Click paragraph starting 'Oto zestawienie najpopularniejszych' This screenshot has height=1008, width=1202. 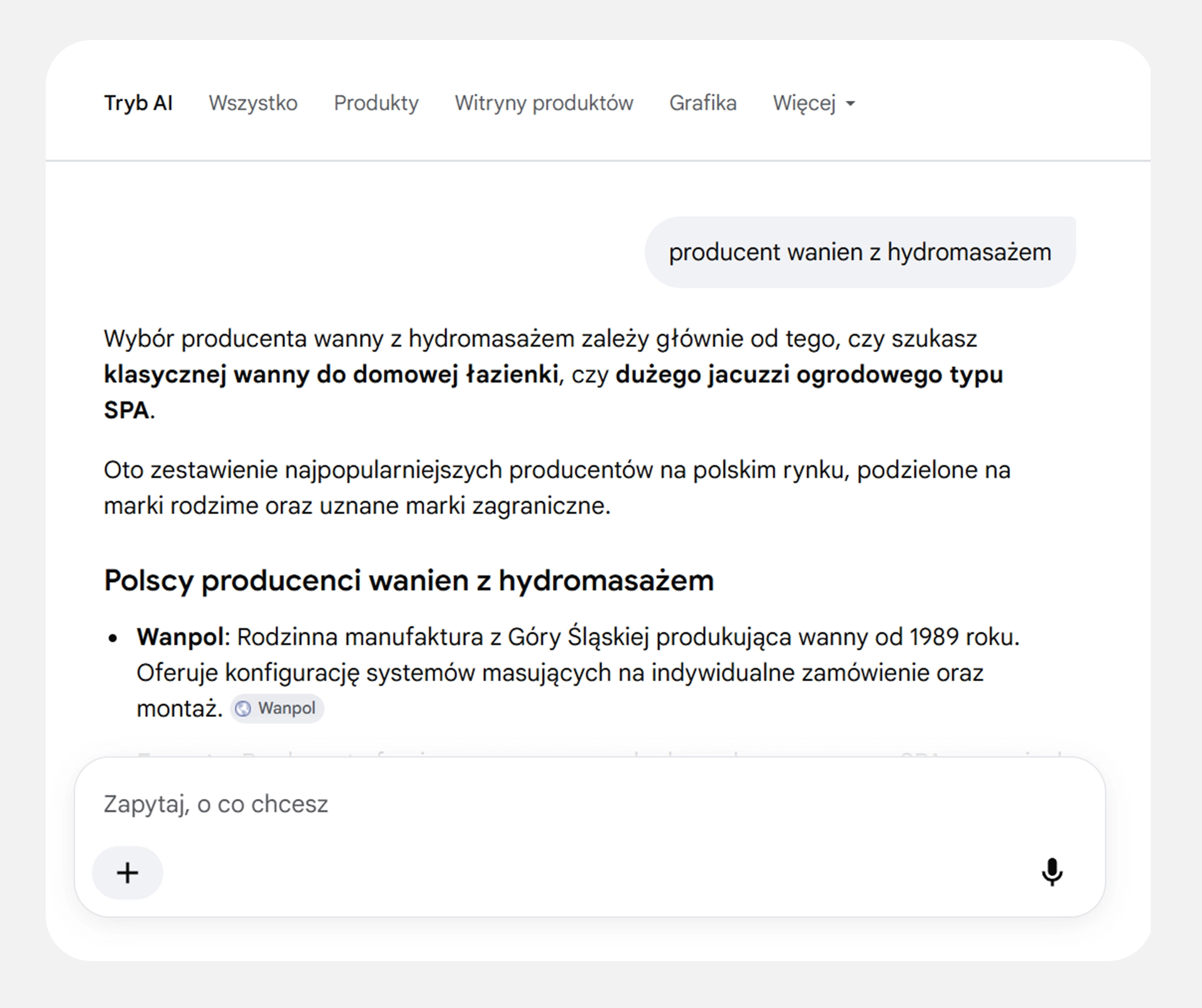557,488
